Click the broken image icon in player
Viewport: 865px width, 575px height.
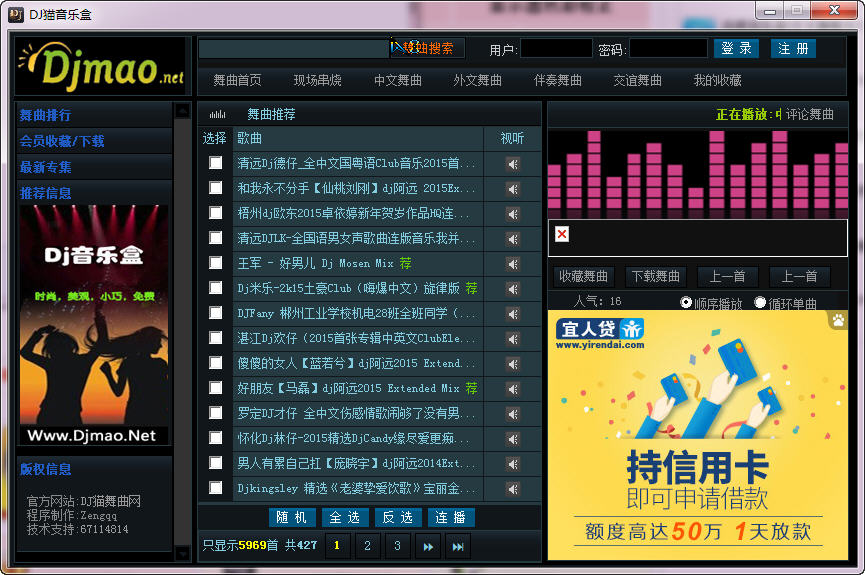tap(562, 234)
